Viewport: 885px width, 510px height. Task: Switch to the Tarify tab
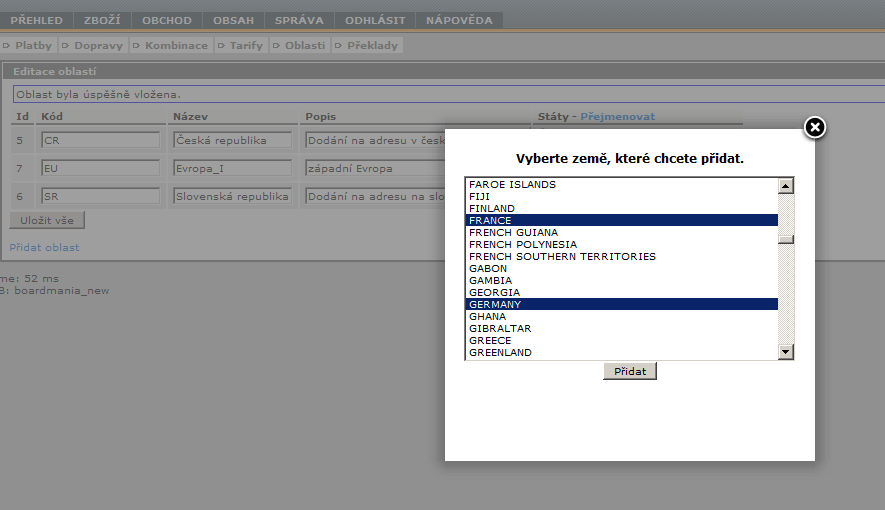[241, 45]
